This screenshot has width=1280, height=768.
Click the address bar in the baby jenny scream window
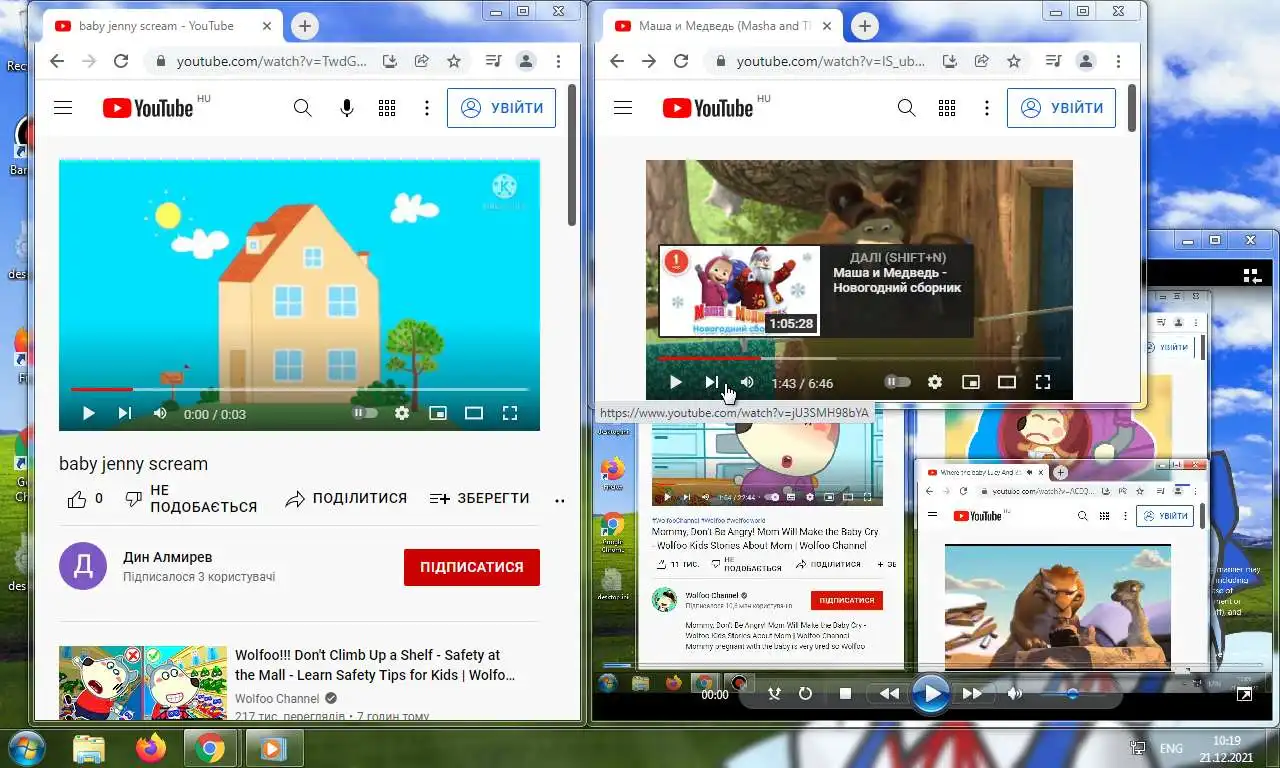tap(271, 61)
